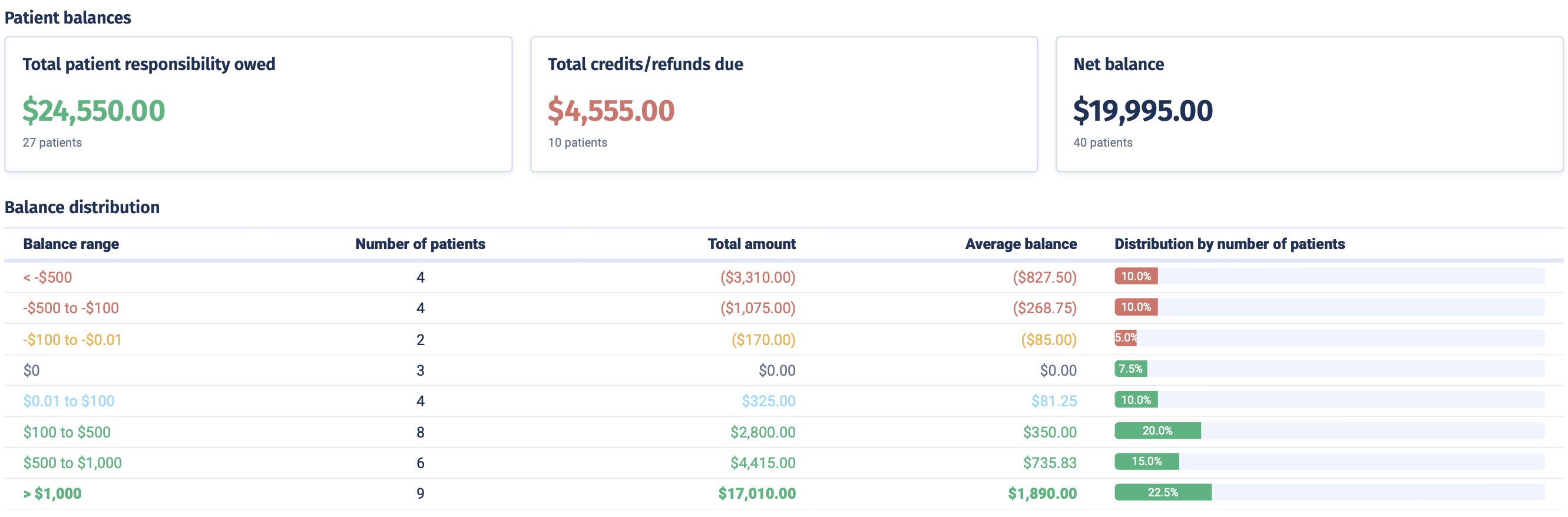Select the '> $1,000' balance range

[x=52, y=493]
